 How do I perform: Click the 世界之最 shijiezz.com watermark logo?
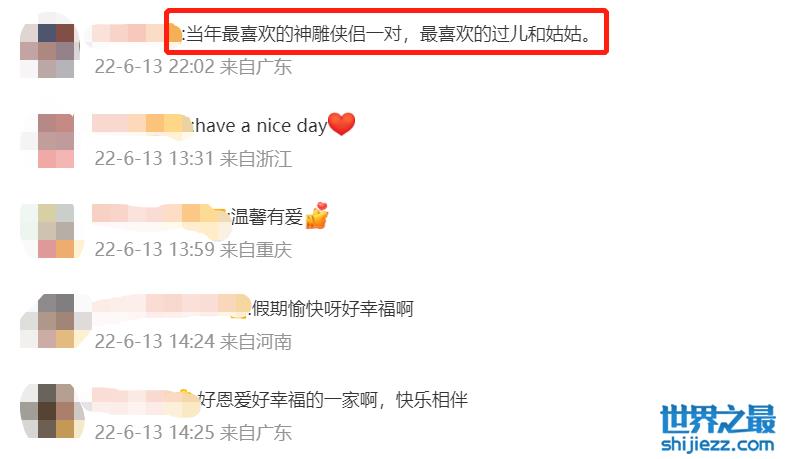click(x=717, y=428)
